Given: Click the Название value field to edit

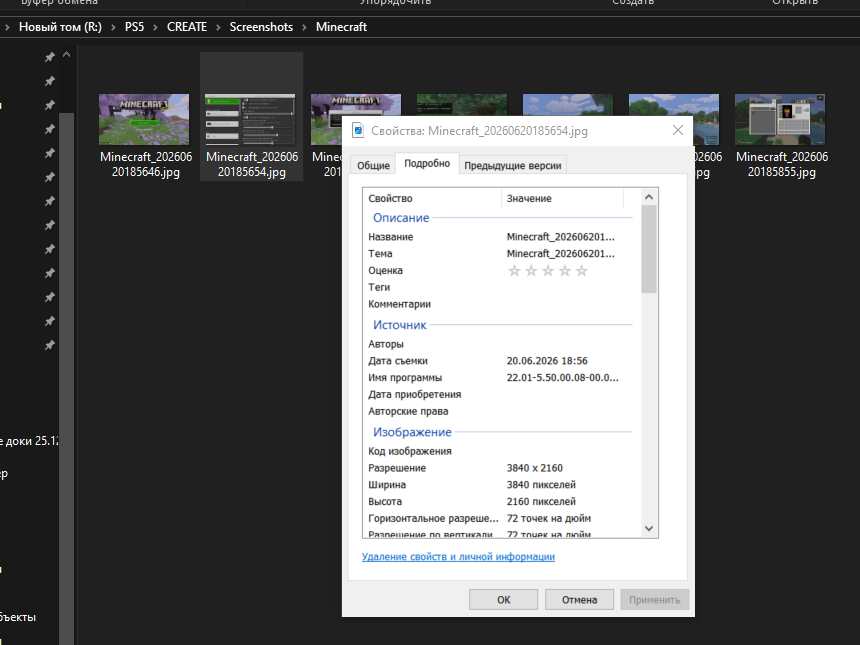Looking at the screenshot, I should pyautogui.click(x=565, y=237).
